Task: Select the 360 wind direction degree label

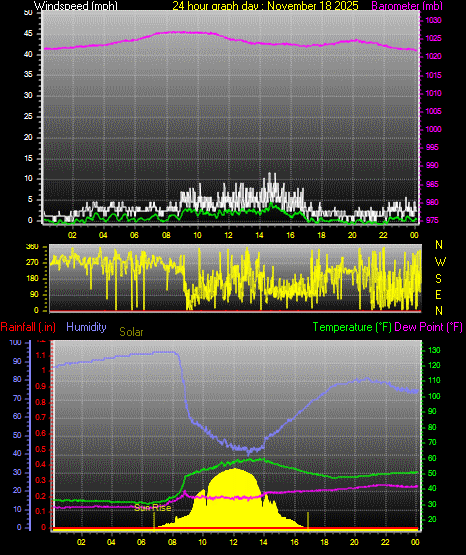Action: point(32,247)
